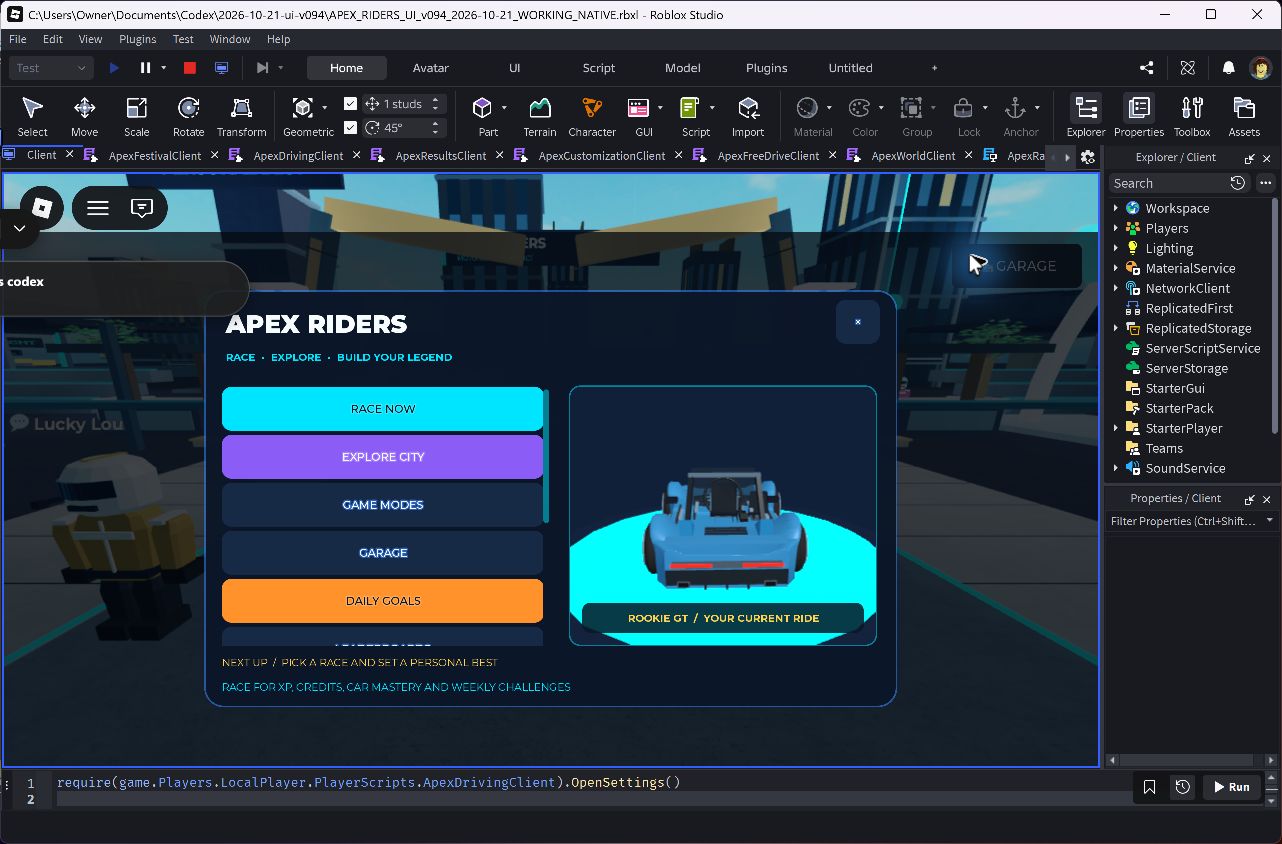Toggle the Properties panel button
Screen dimensions: 1282x844
[x=1139, y=117]
